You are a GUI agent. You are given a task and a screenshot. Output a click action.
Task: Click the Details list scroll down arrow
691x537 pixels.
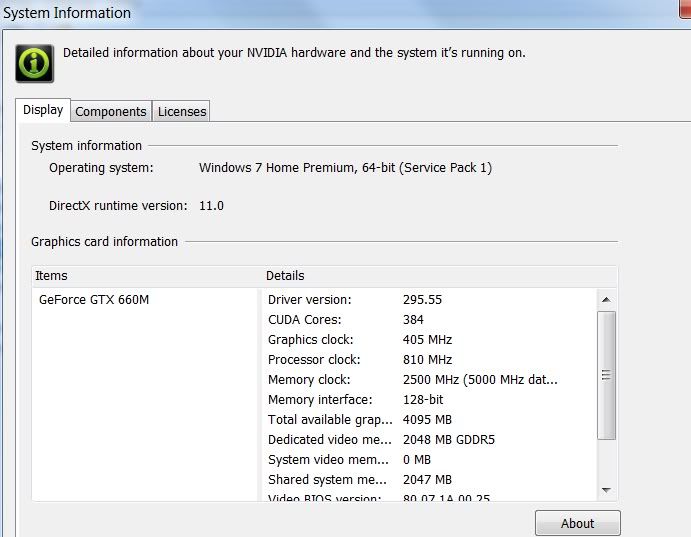606,490
